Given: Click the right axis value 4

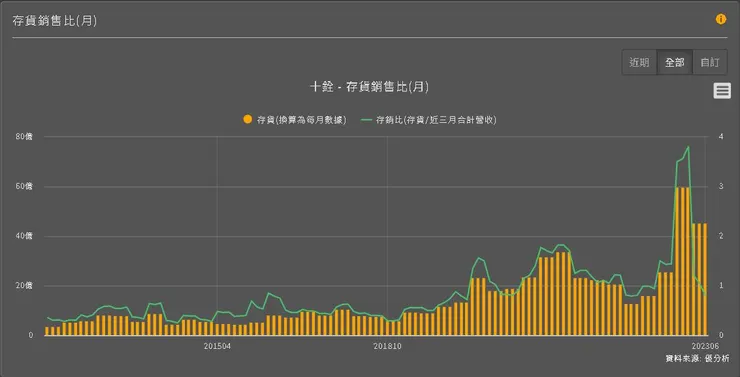Looking at the screenshot, I should pyautogui.click(x=720, y=137).
